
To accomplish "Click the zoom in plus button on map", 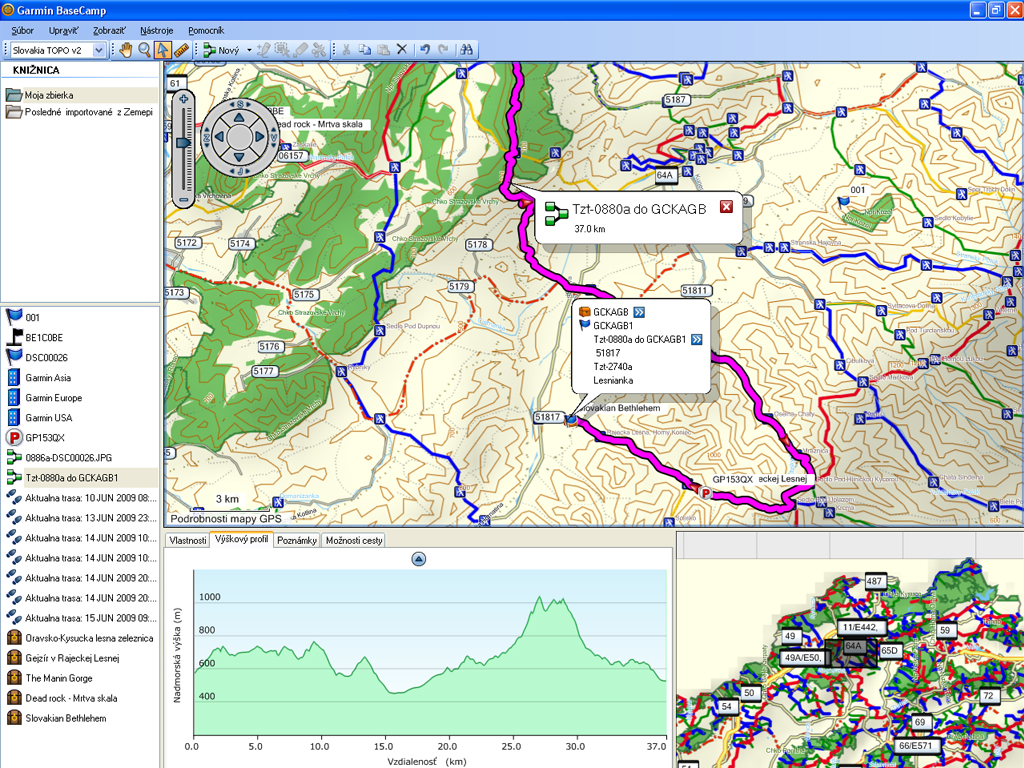I will 182,99.
